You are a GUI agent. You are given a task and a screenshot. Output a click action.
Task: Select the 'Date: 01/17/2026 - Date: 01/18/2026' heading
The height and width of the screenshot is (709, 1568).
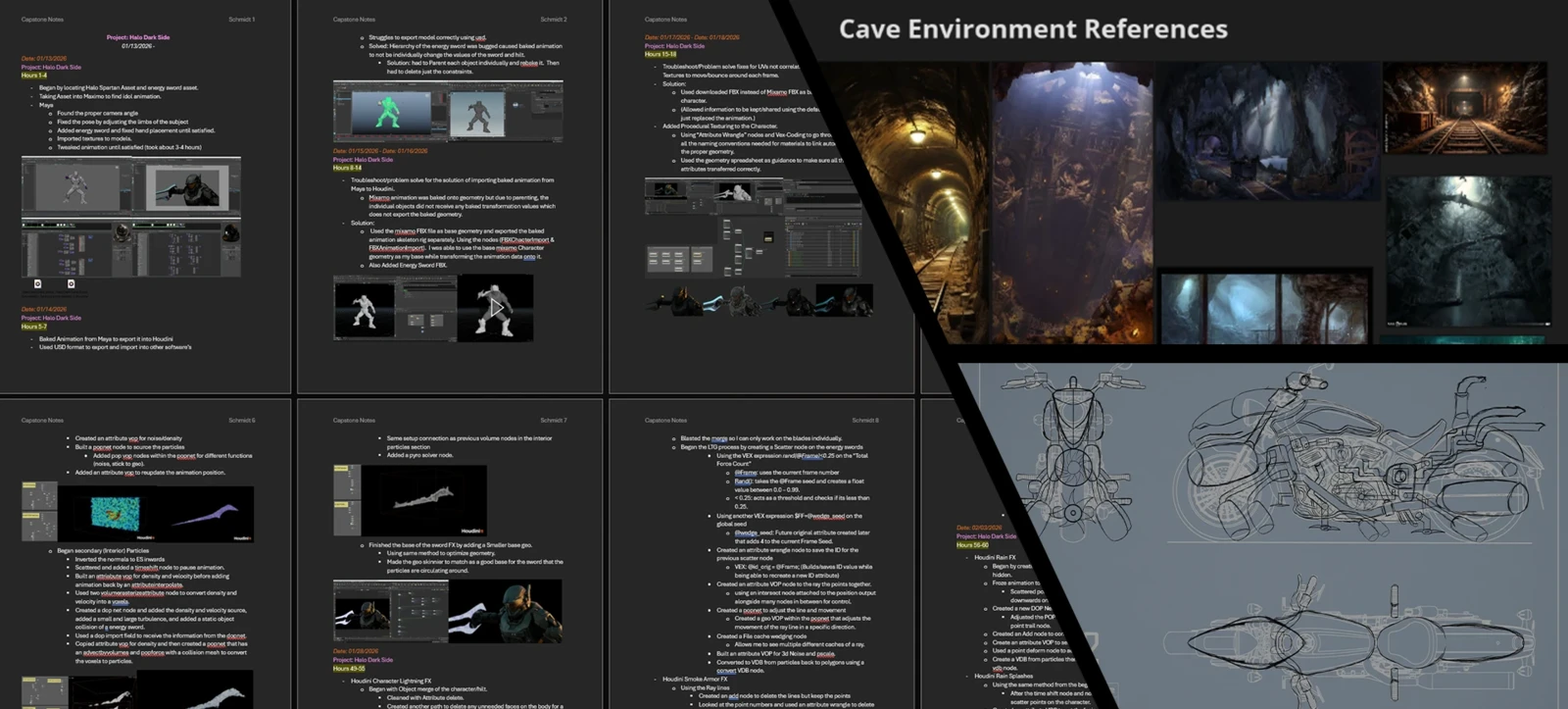tap(692, 37)
